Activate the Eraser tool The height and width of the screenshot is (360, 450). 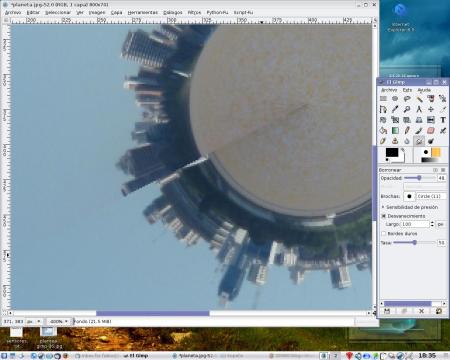pyautogui.click(x=431, y=130)
